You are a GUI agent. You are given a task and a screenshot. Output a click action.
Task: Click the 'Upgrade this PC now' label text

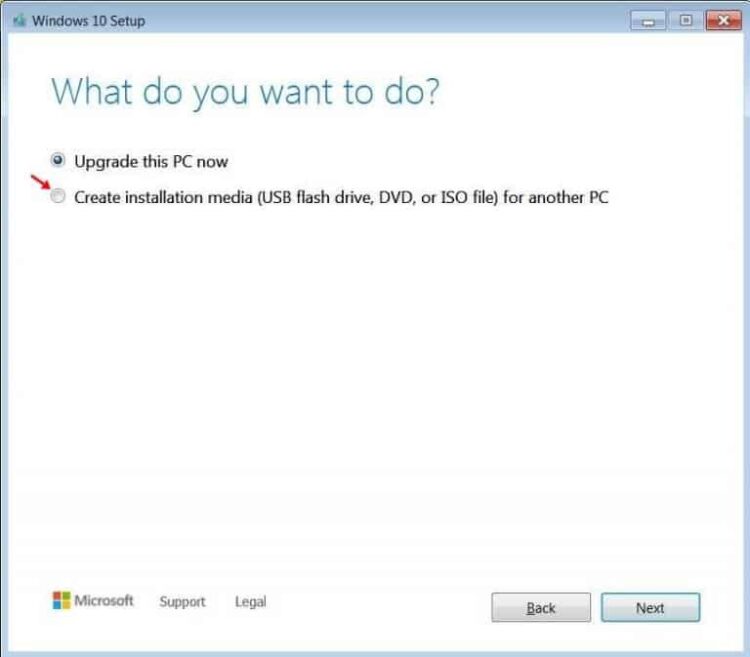(151, 162)
